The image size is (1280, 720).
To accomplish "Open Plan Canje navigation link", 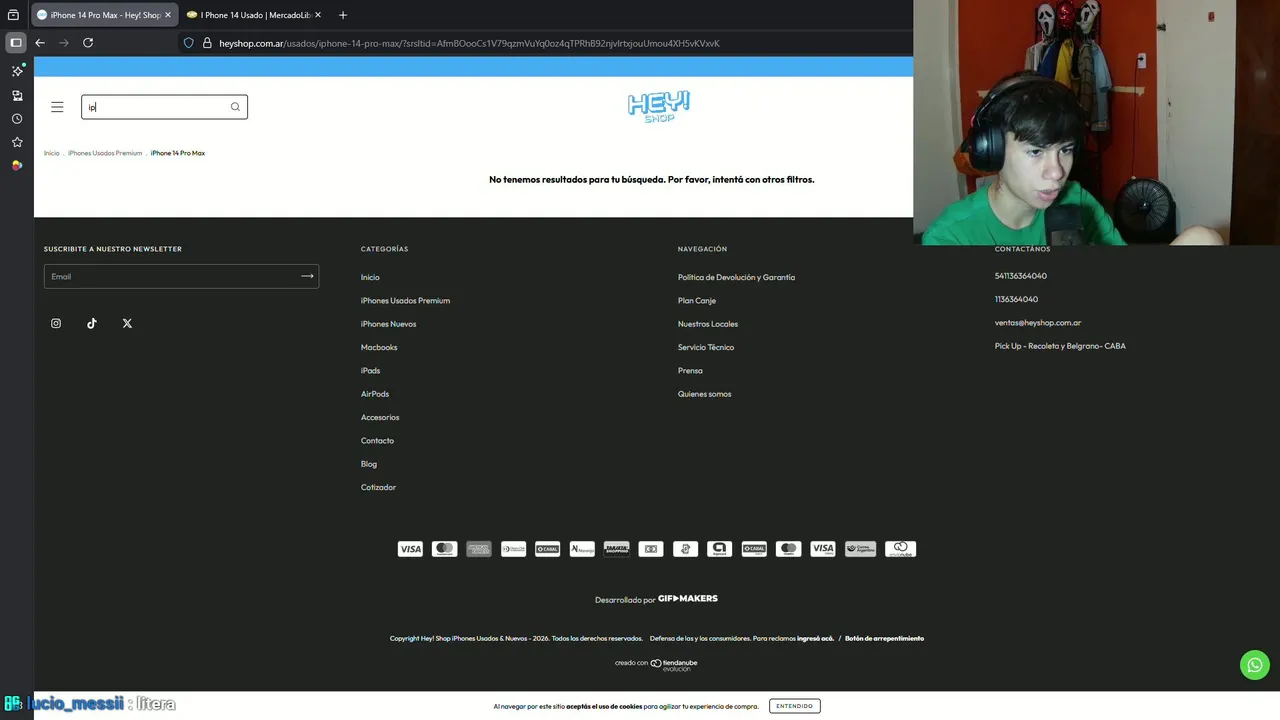I will coord(697,300).
